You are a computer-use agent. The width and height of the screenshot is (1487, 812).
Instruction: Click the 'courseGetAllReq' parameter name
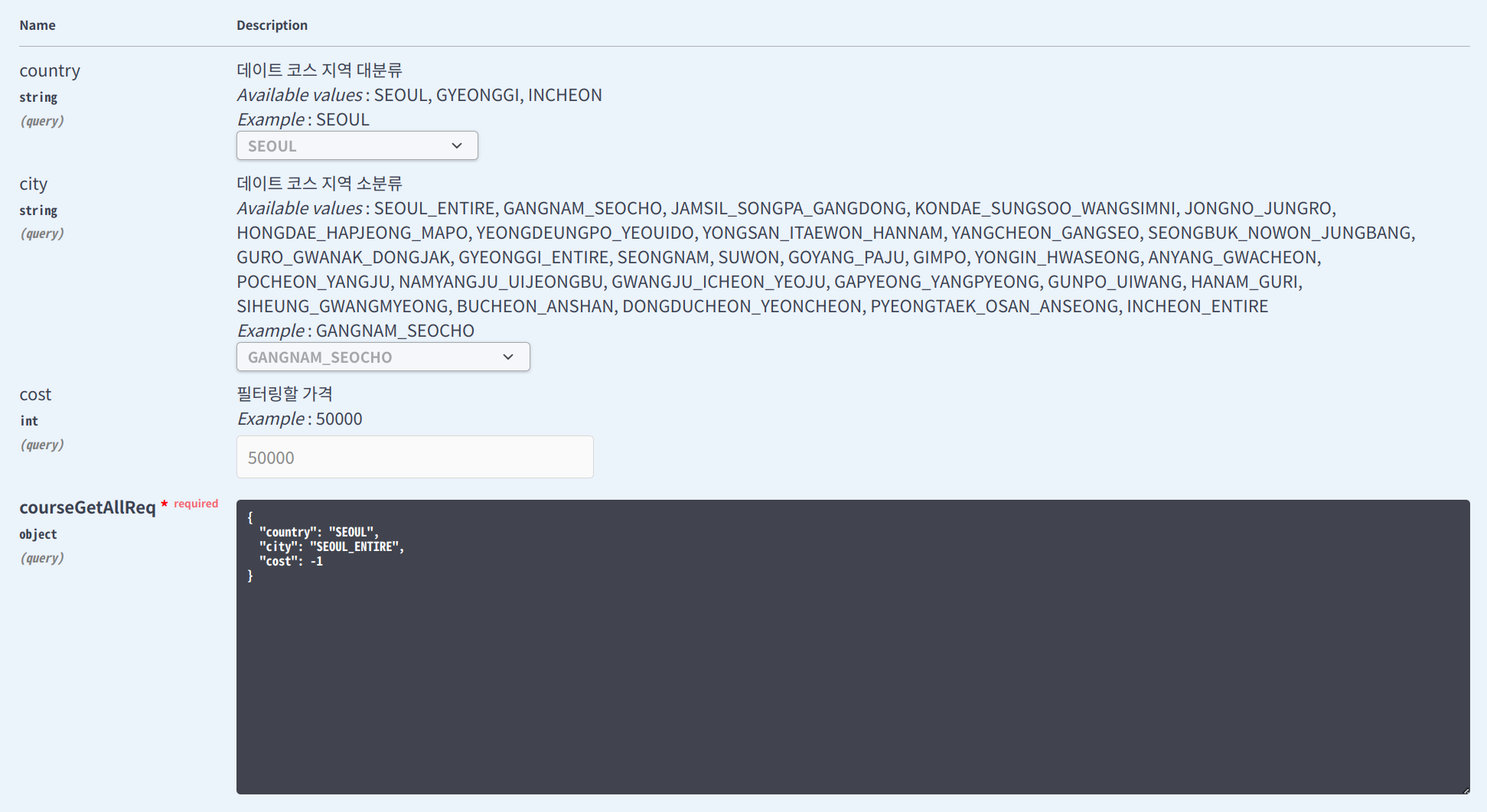[87, 507]
